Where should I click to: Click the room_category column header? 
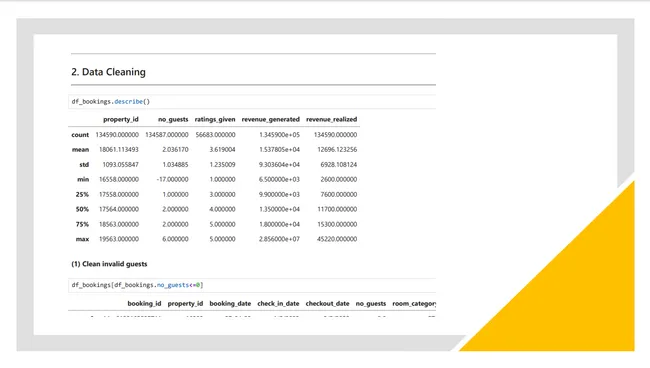coord(414,304)
